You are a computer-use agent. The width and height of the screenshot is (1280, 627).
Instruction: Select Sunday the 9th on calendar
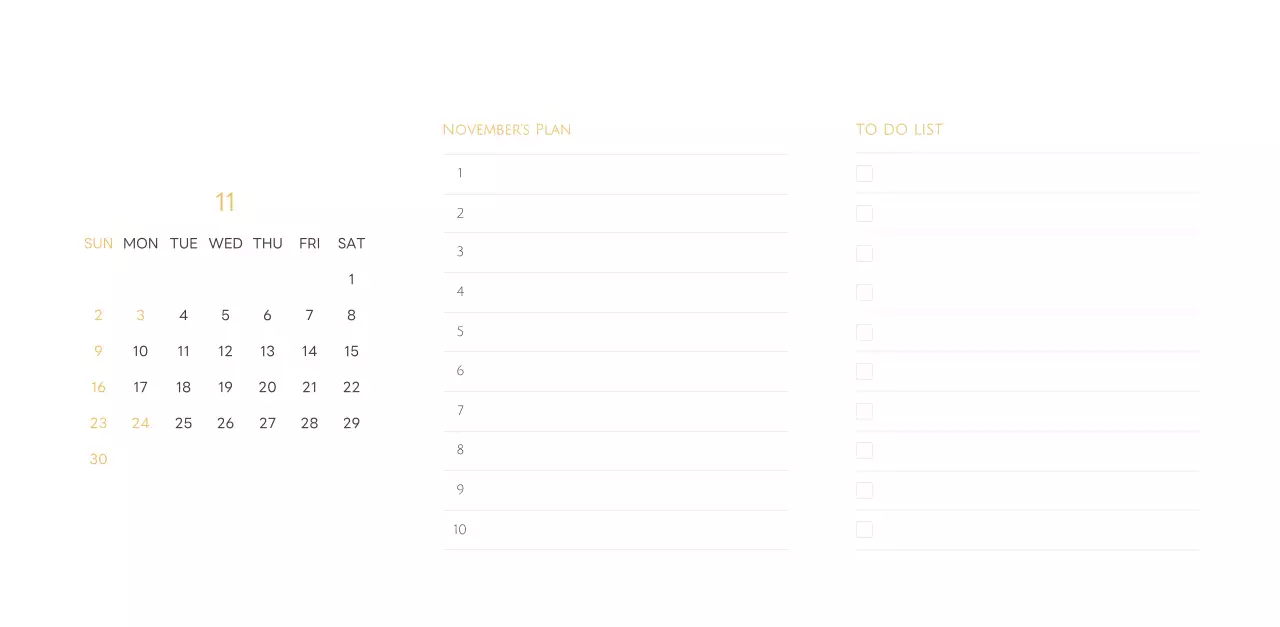pyautogui.click(x=98, y=351)
